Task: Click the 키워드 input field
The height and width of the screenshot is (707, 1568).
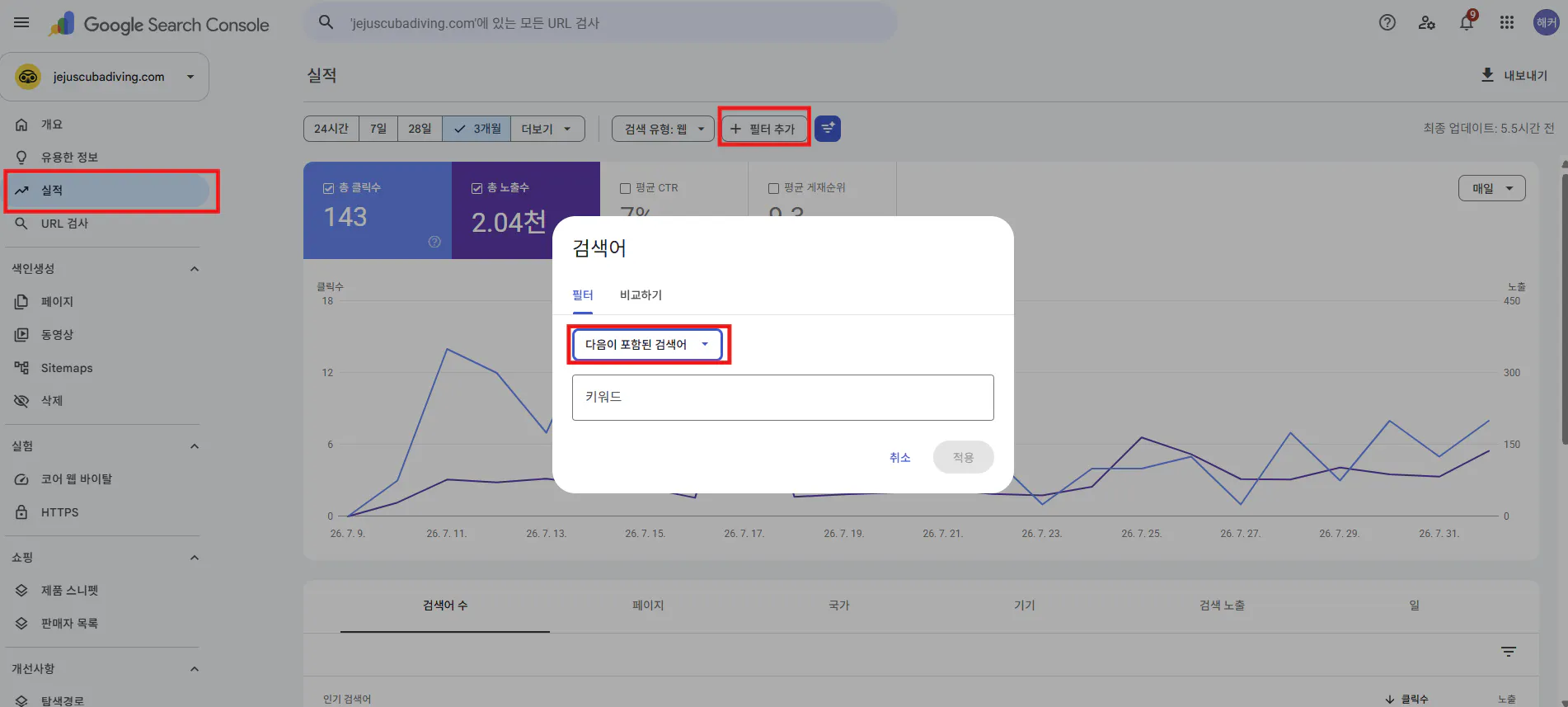Action: click(782, 398)
